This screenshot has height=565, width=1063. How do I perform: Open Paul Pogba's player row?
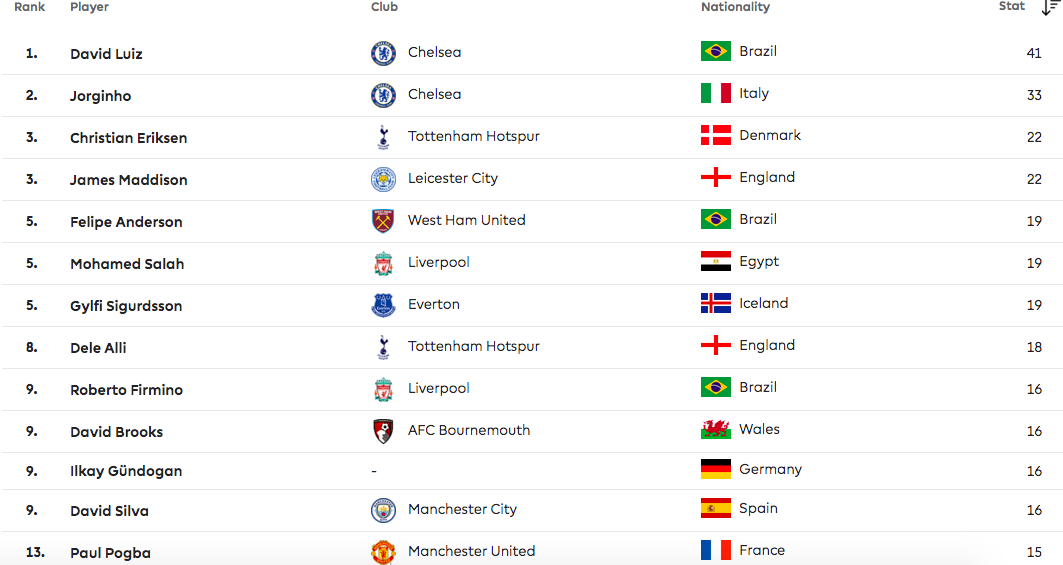pyautogui.click(x=110, y=553)
